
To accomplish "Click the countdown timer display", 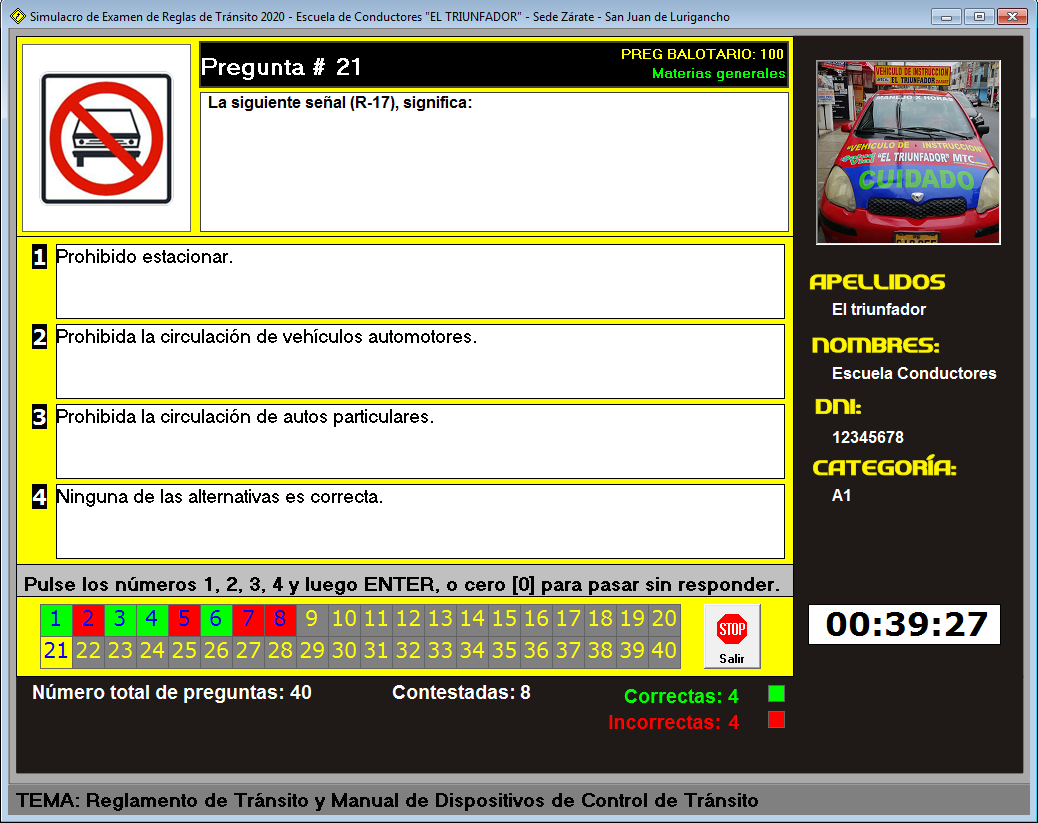I will click(x=904, y=625).
